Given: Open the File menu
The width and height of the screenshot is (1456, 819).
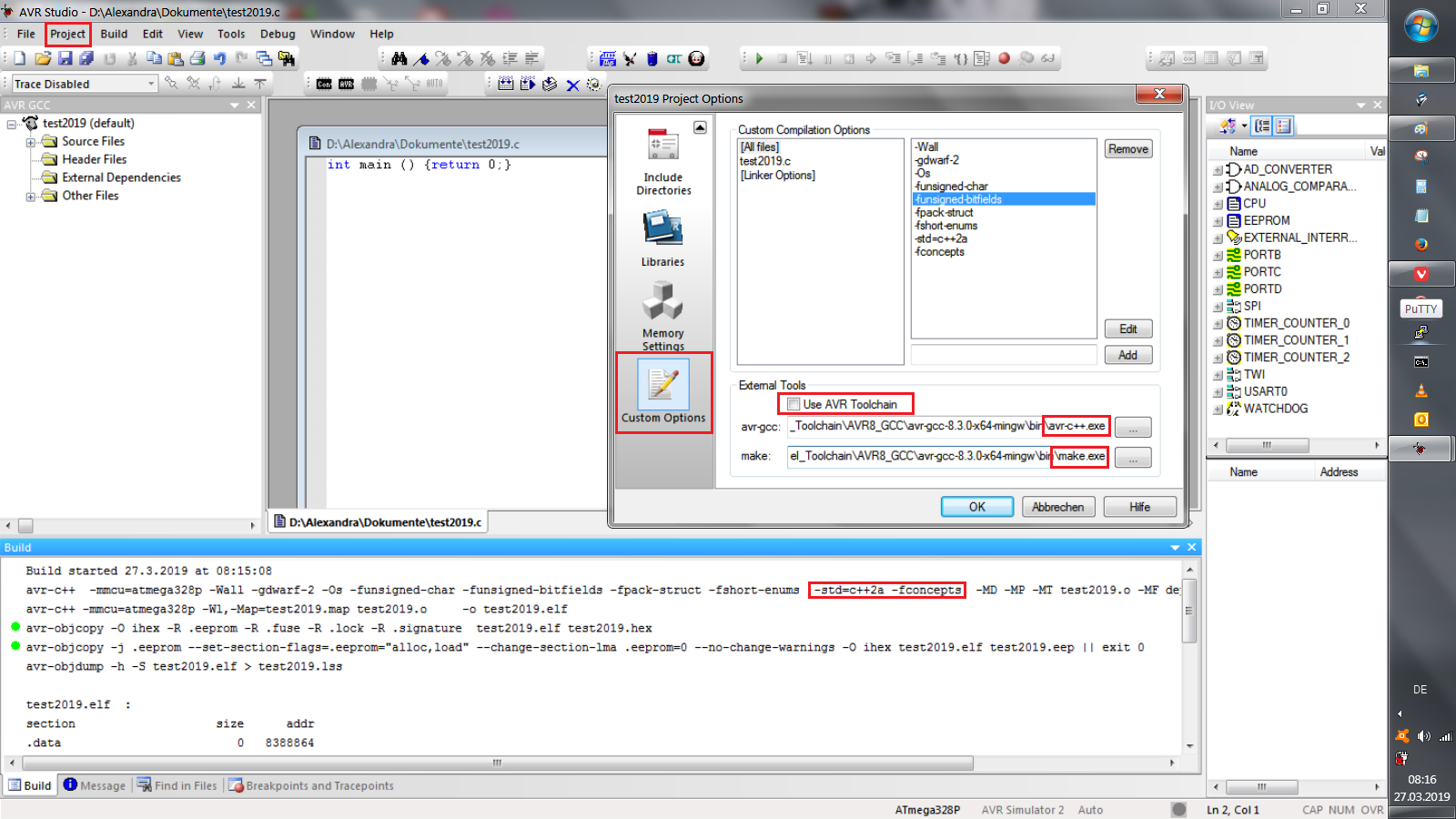Looking at the screenshot, I should 26,34.
